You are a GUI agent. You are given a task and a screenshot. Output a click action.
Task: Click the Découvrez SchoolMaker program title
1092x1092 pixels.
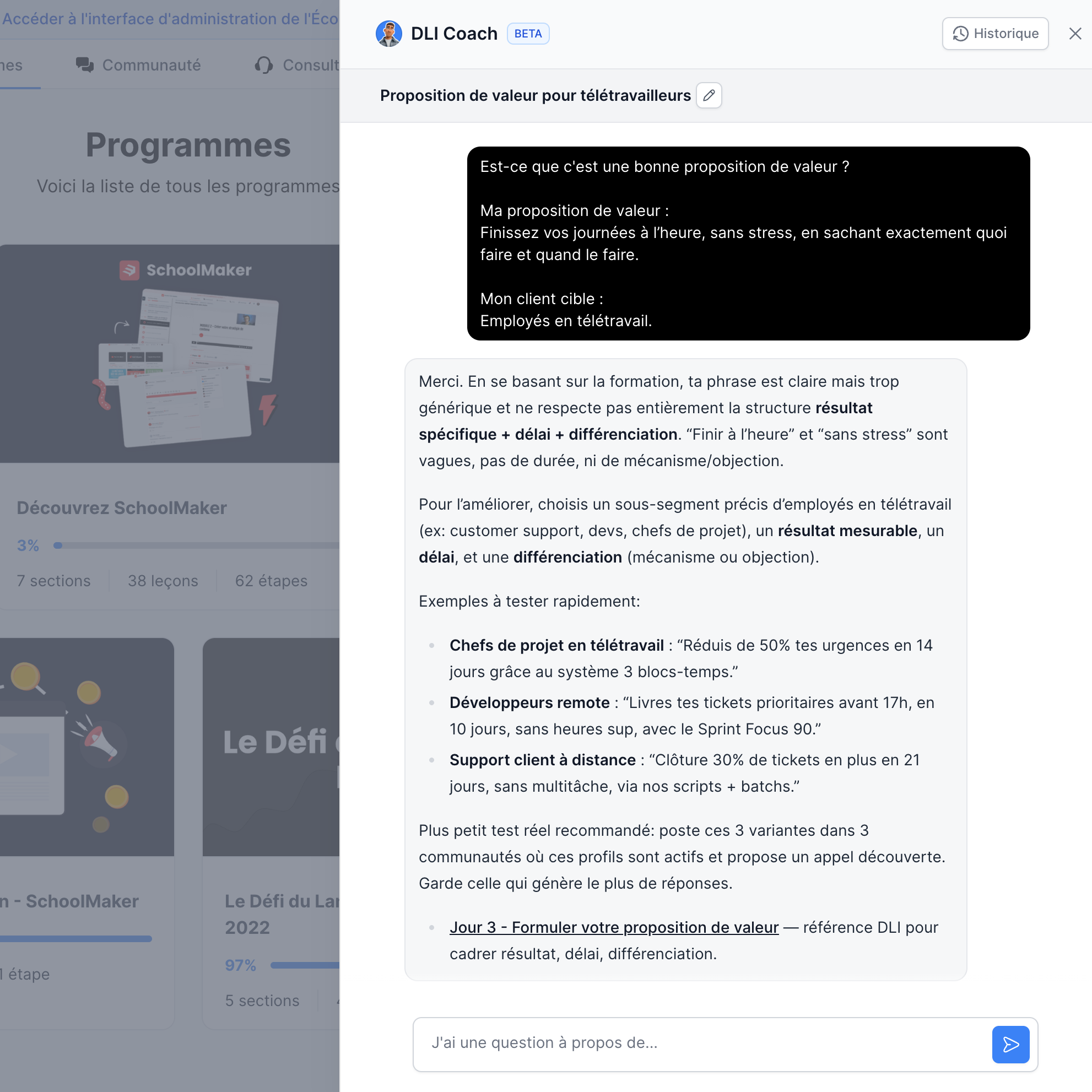click(122, 507)
